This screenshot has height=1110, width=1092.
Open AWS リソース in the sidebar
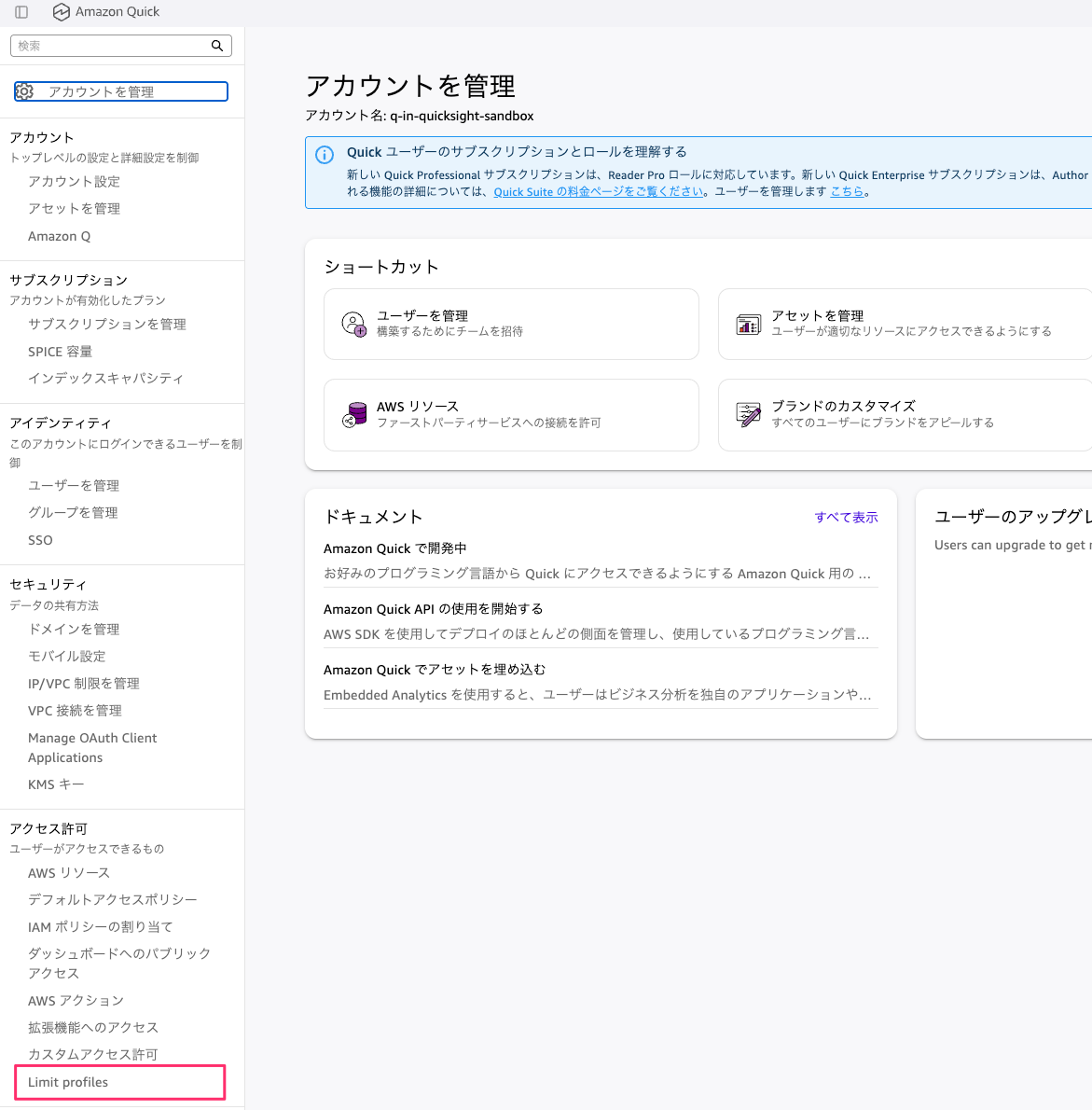click(69, 873)
